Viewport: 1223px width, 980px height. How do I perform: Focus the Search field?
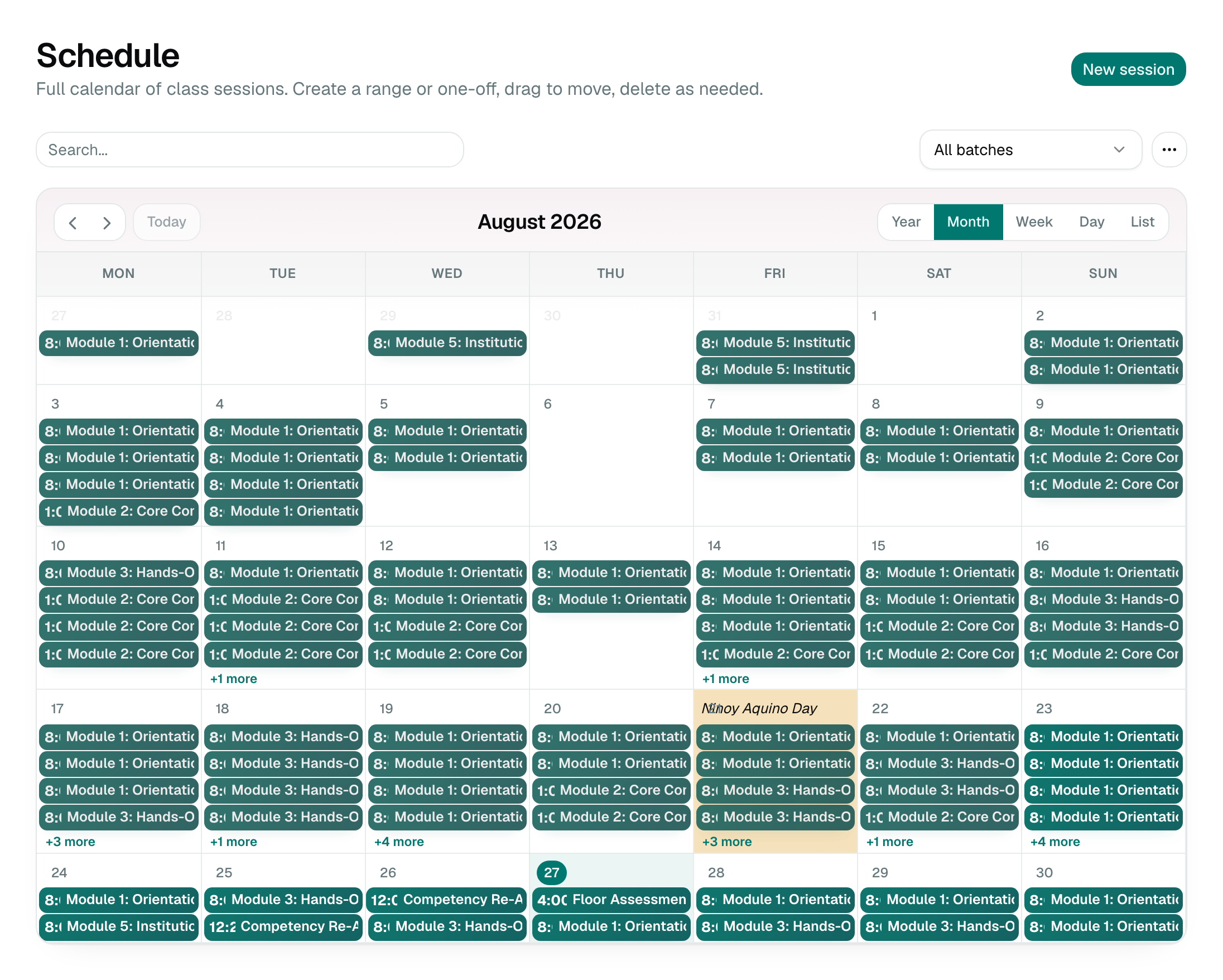[249, 150]
